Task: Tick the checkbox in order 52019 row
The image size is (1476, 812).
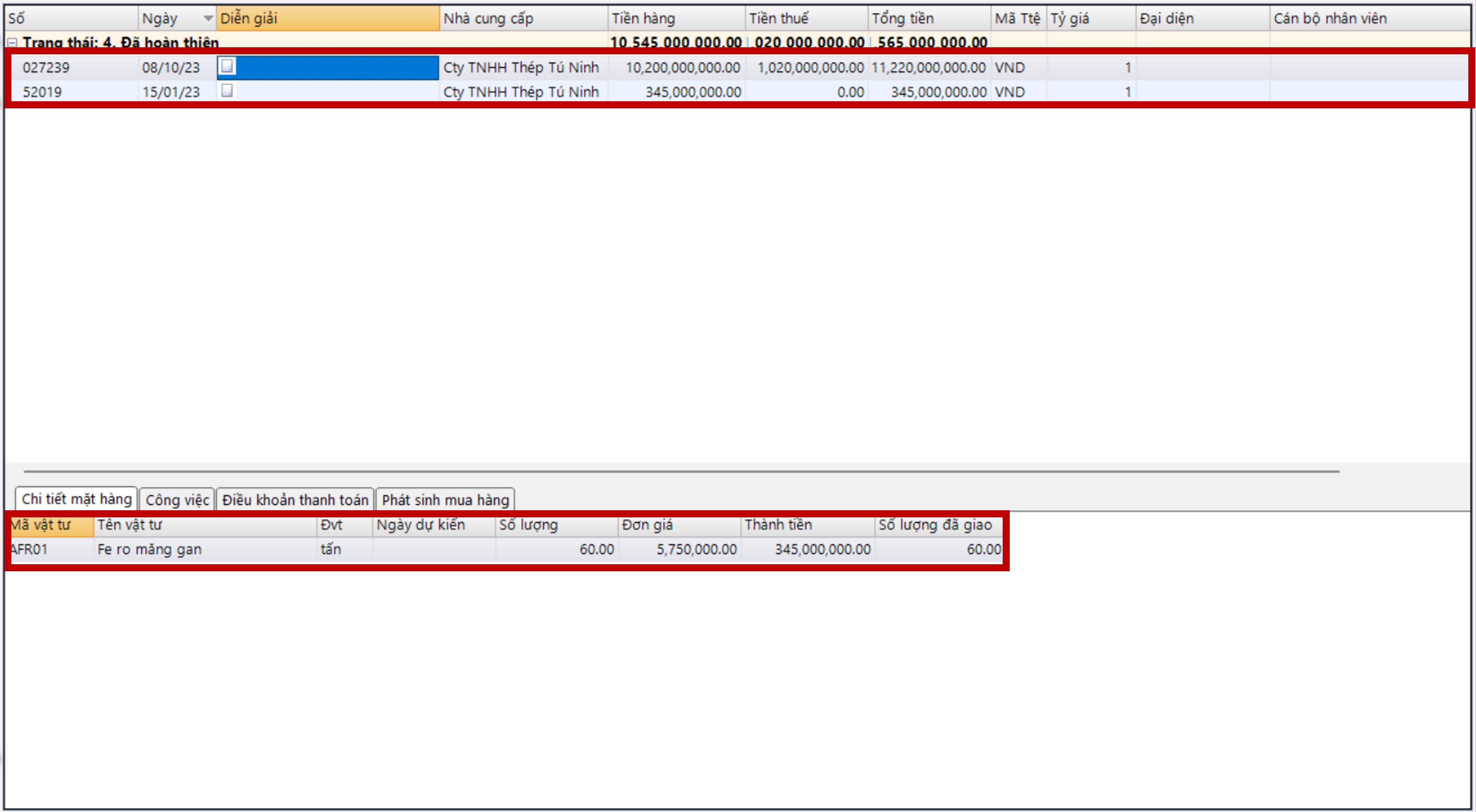Action: (227, 91)
